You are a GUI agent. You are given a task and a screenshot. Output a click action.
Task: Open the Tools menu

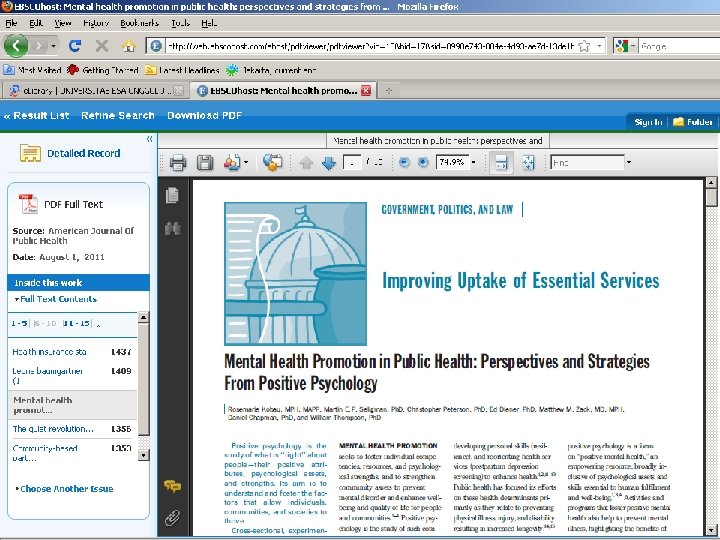point(180,23)
